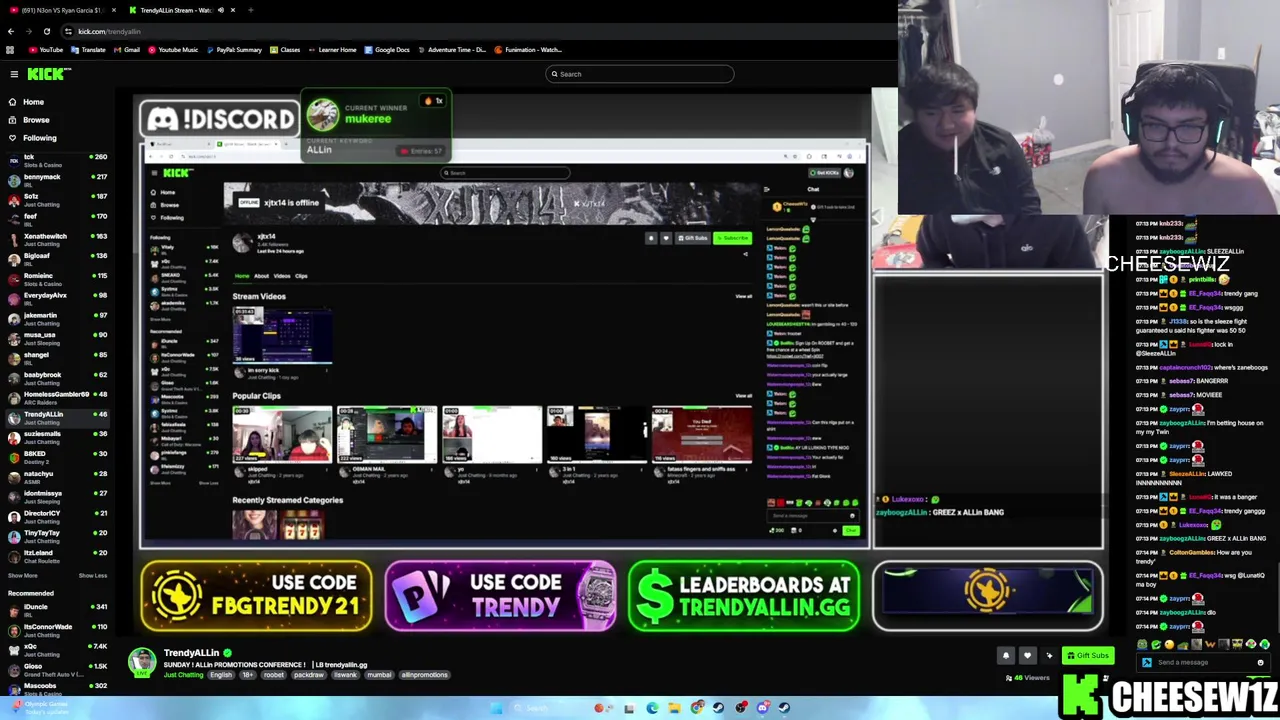Click the English language tag
This screenshot has width=1280, height=720.
220,675
